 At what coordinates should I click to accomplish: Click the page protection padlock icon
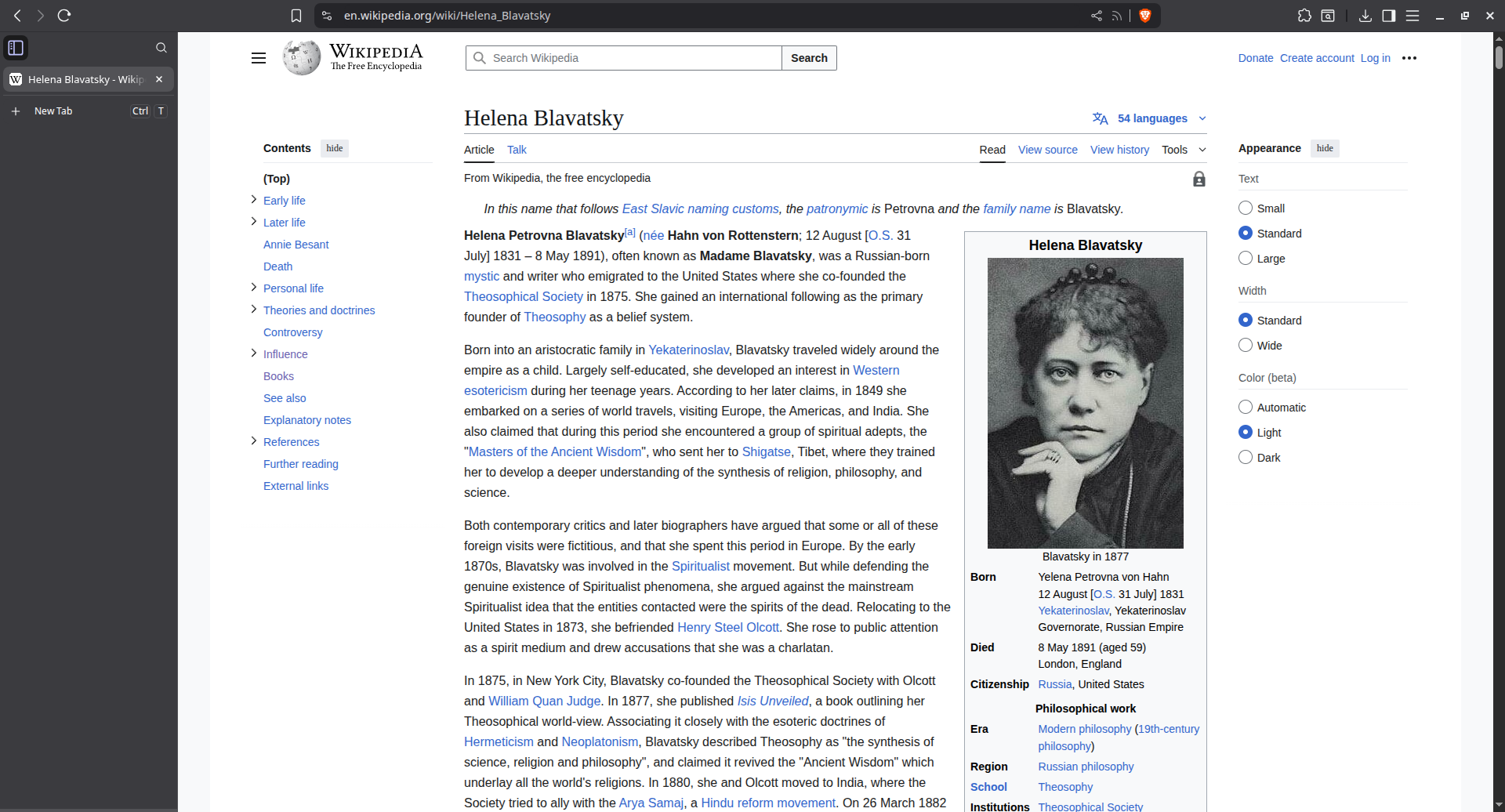coord(1199,179)
